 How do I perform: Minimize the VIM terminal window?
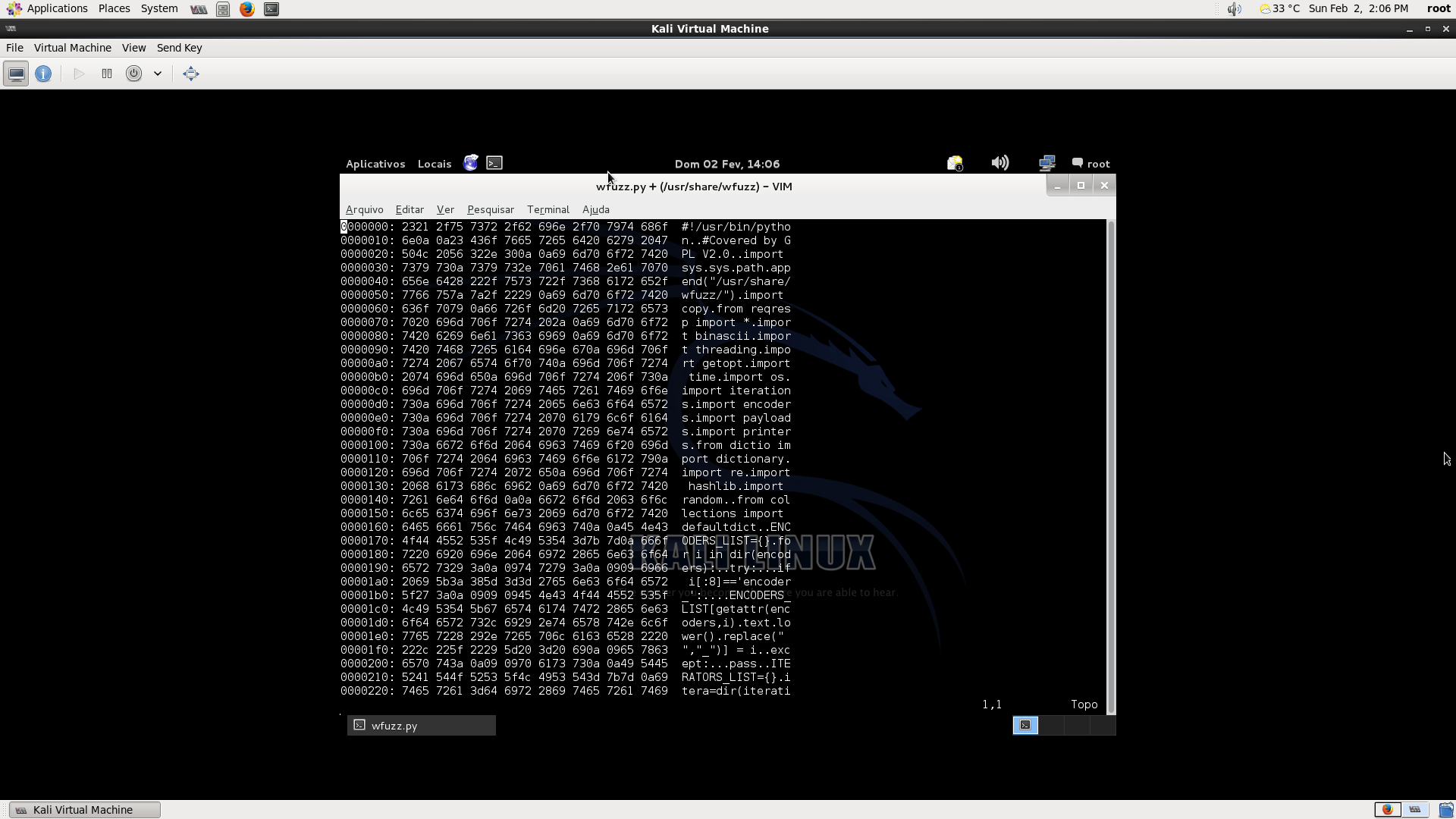click(1057, 186)
